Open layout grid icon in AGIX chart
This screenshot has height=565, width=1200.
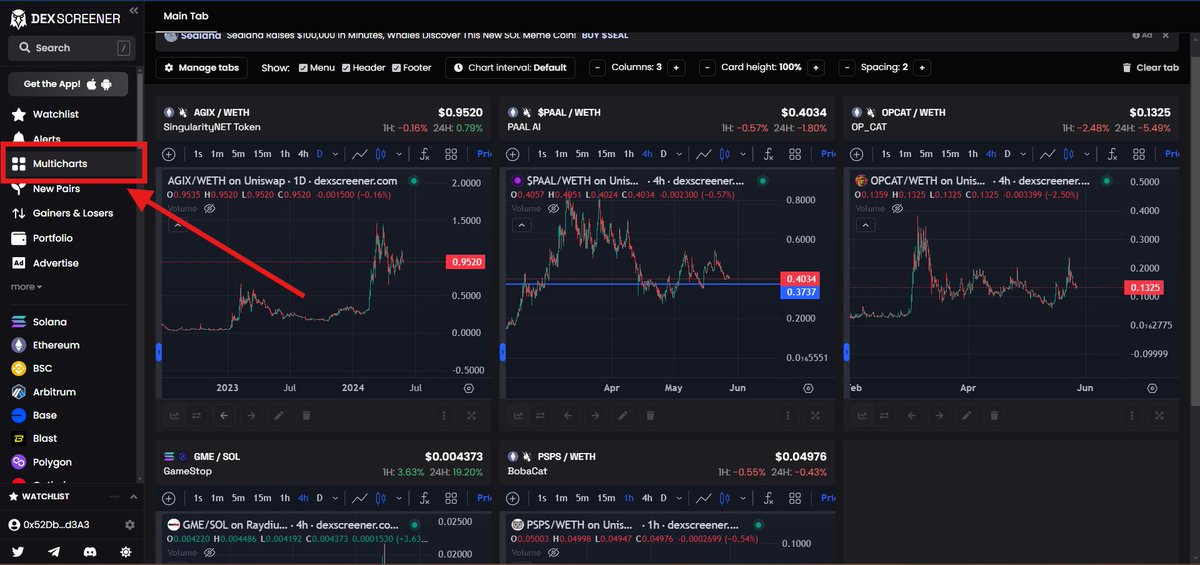click(x=452, y=154)
